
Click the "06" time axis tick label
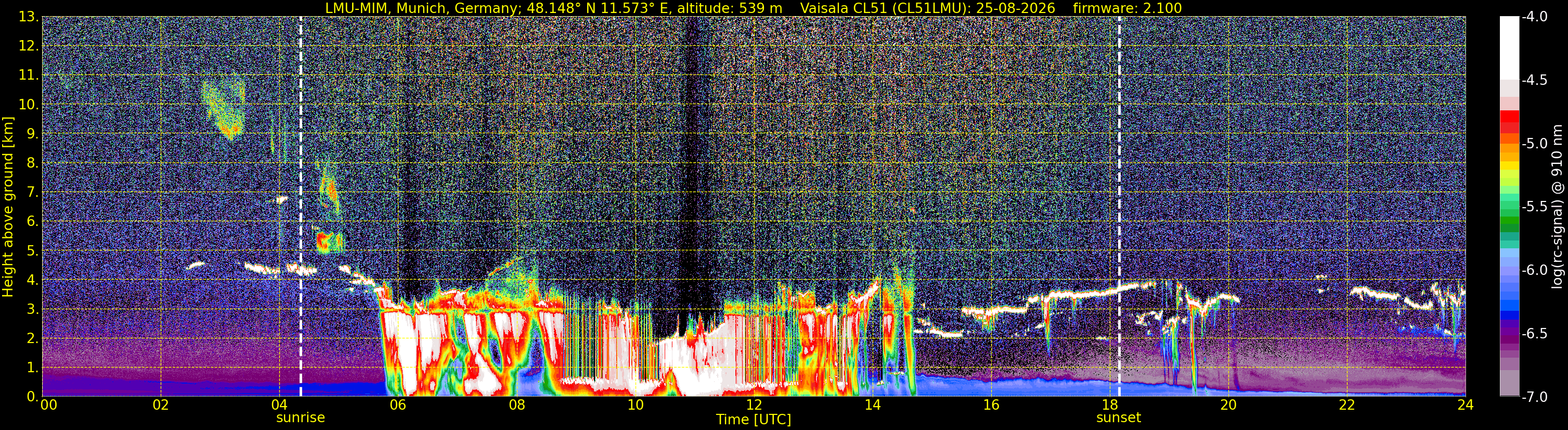click(398, 405)
